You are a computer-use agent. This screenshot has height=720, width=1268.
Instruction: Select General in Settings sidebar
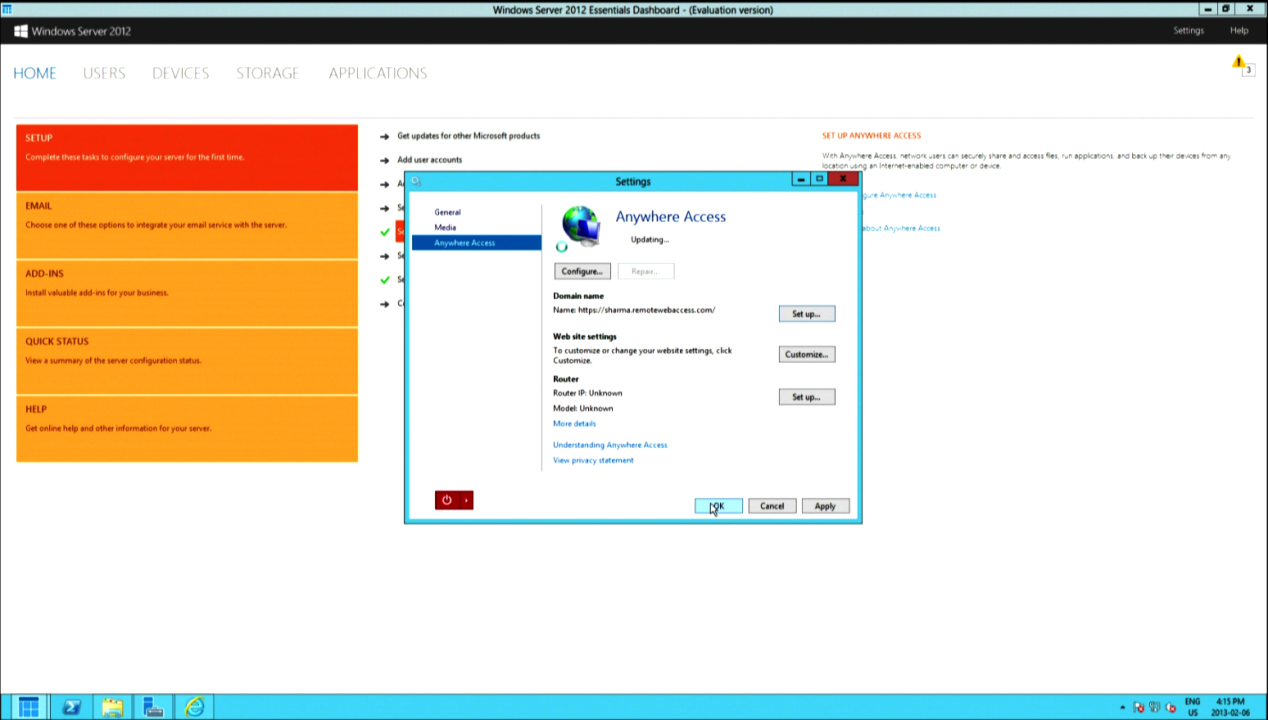click(447, 212)
